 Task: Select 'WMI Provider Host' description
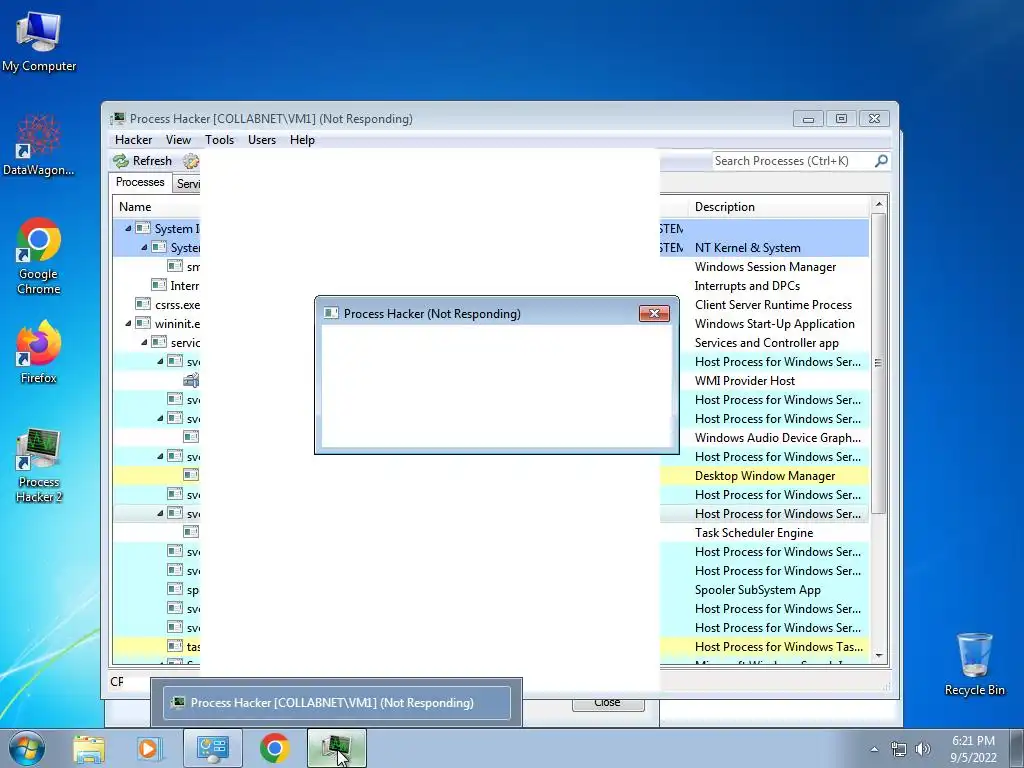[x=745, y=380]
